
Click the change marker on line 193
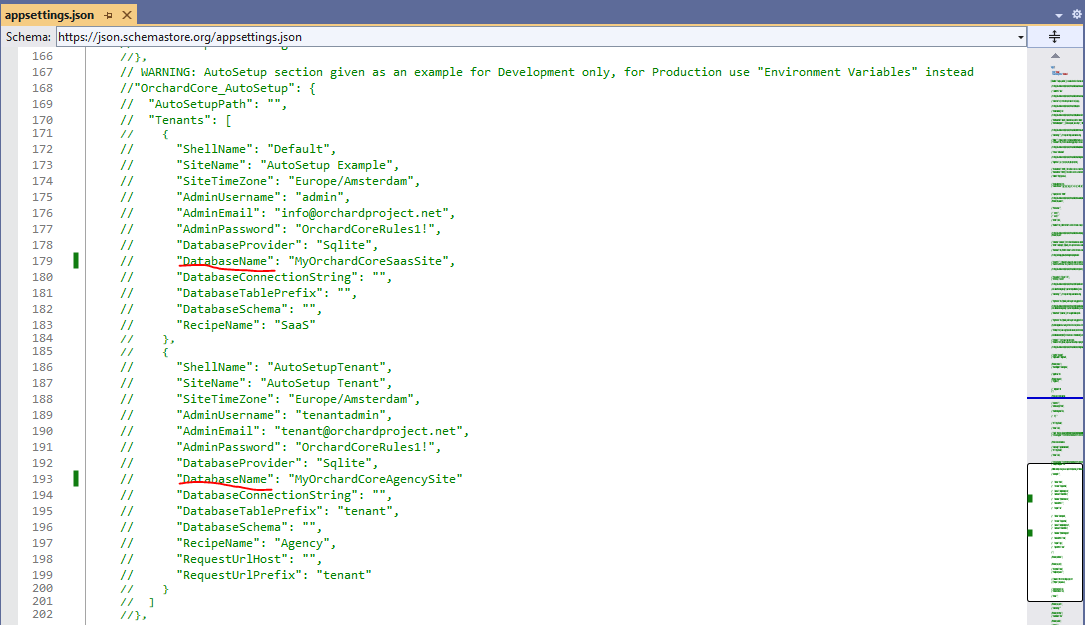tap(76, 479)
